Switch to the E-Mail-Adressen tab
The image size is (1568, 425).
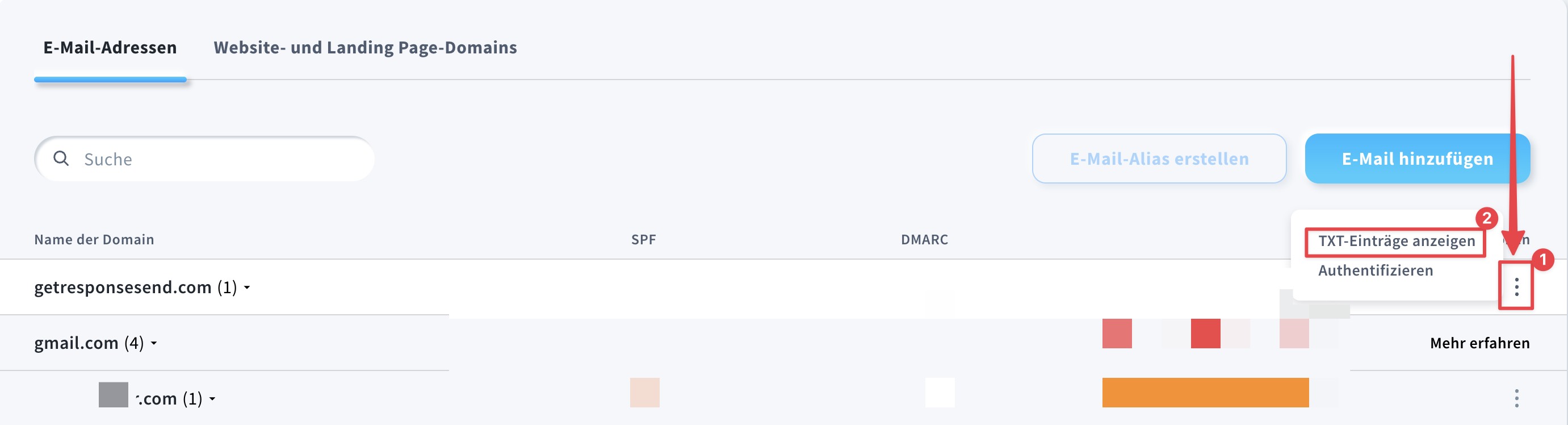point(110,48)
